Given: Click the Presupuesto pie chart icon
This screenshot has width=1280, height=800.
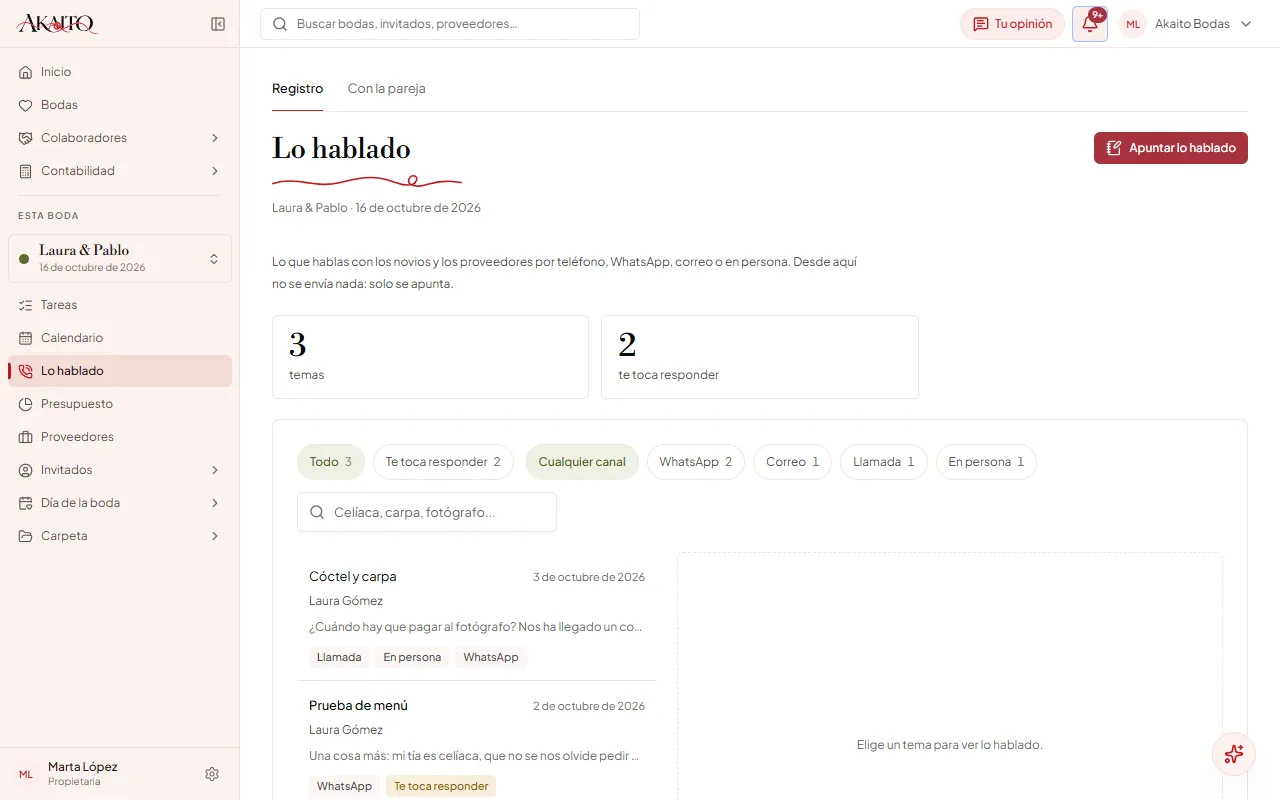Looking at the screenshot, I should click(x=26, y=404).
